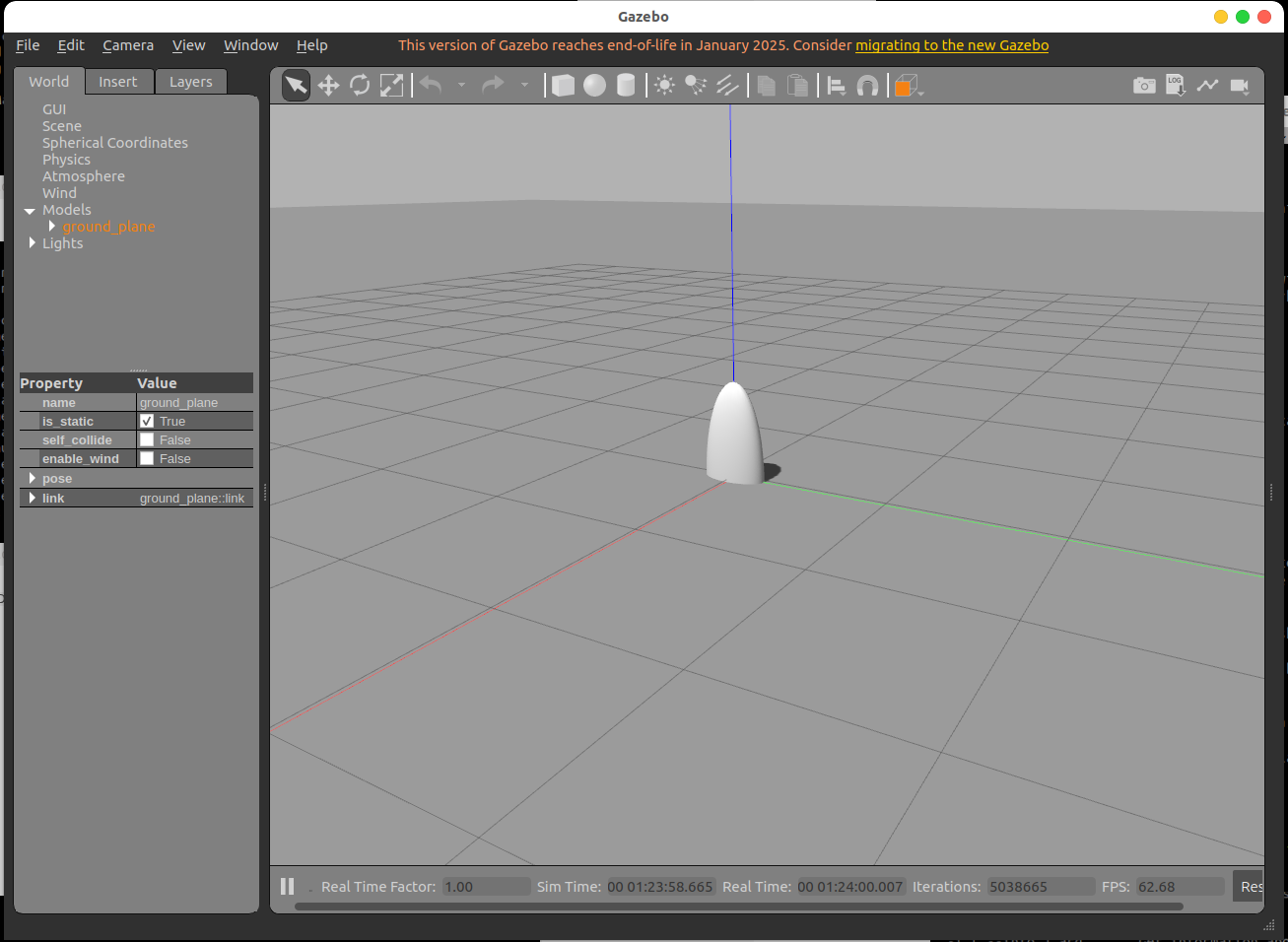
Task: Activate the scale mode tool
Action: 391,86
